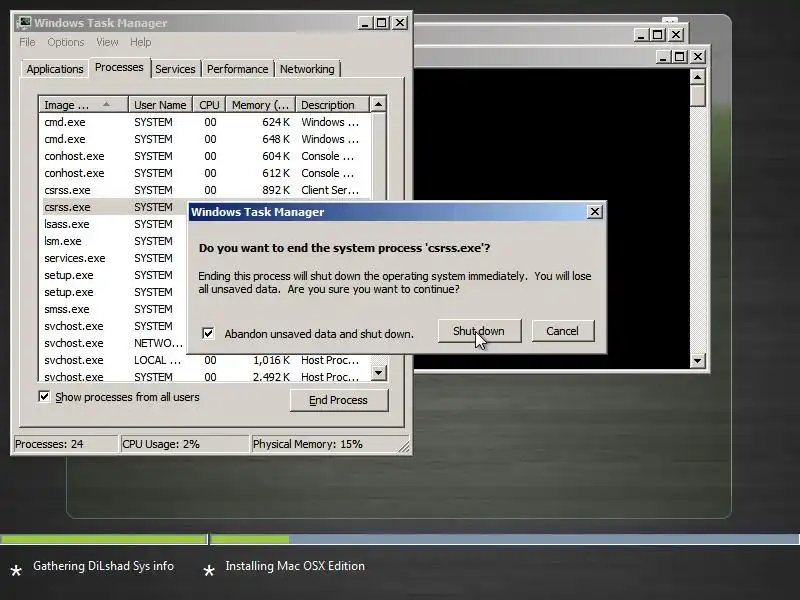This screenshot has height=600, width=800.
Task: Click the Installing Mac OSX Edition label
Action: pyautogui.click(x=295, y=566)
